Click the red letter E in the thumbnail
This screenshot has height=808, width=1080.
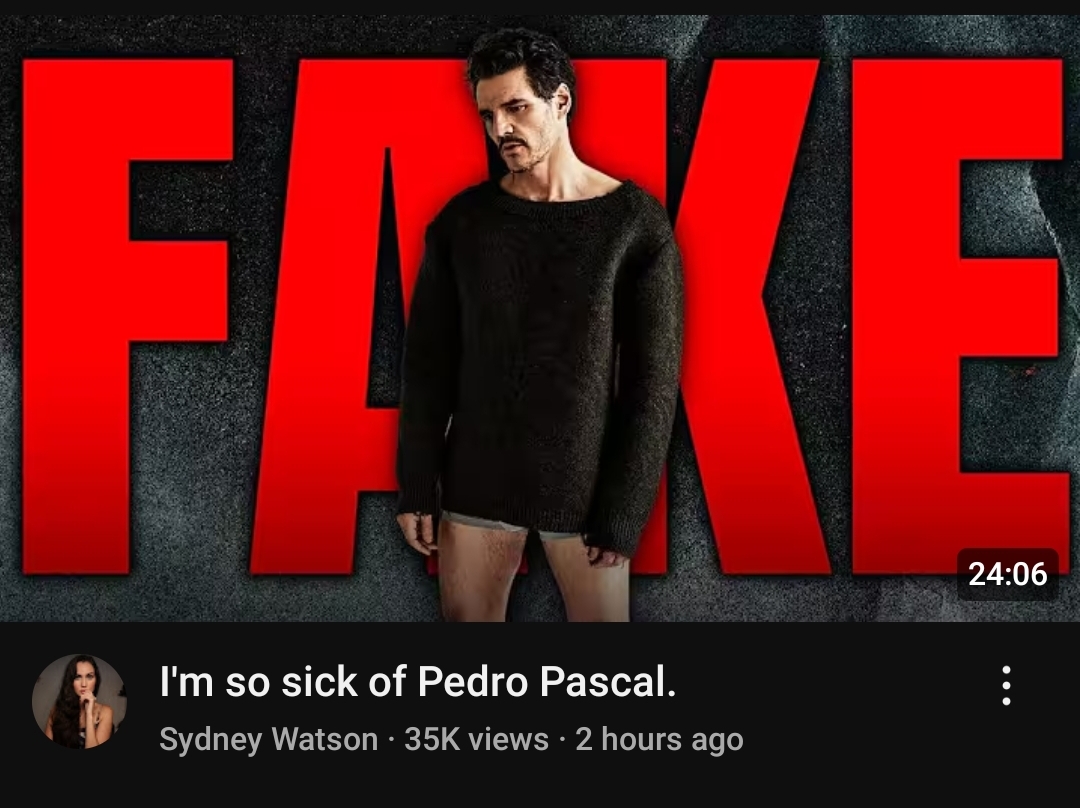pos(957,317)
